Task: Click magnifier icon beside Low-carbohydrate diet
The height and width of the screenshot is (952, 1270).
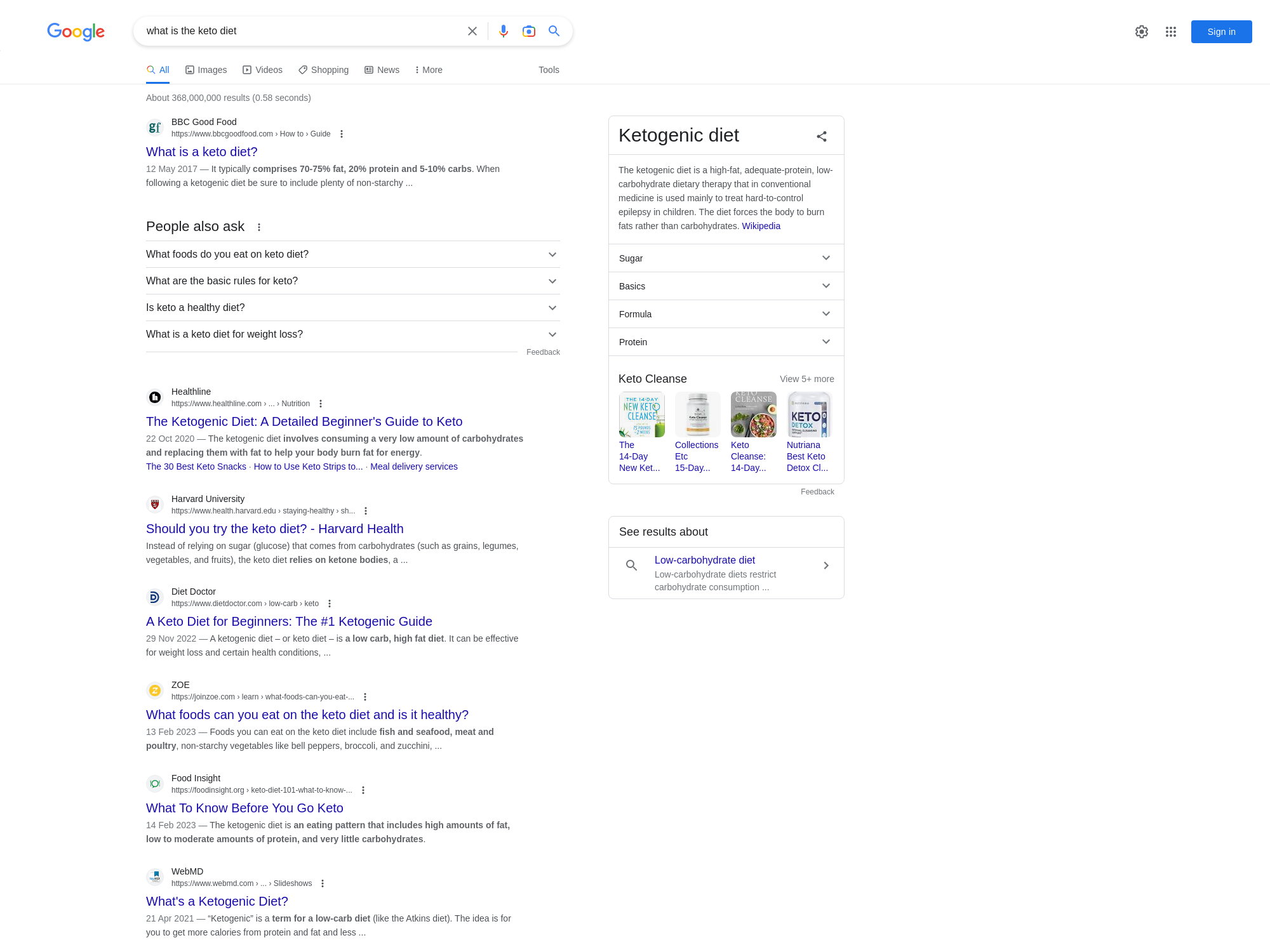Action: point(632,565)
